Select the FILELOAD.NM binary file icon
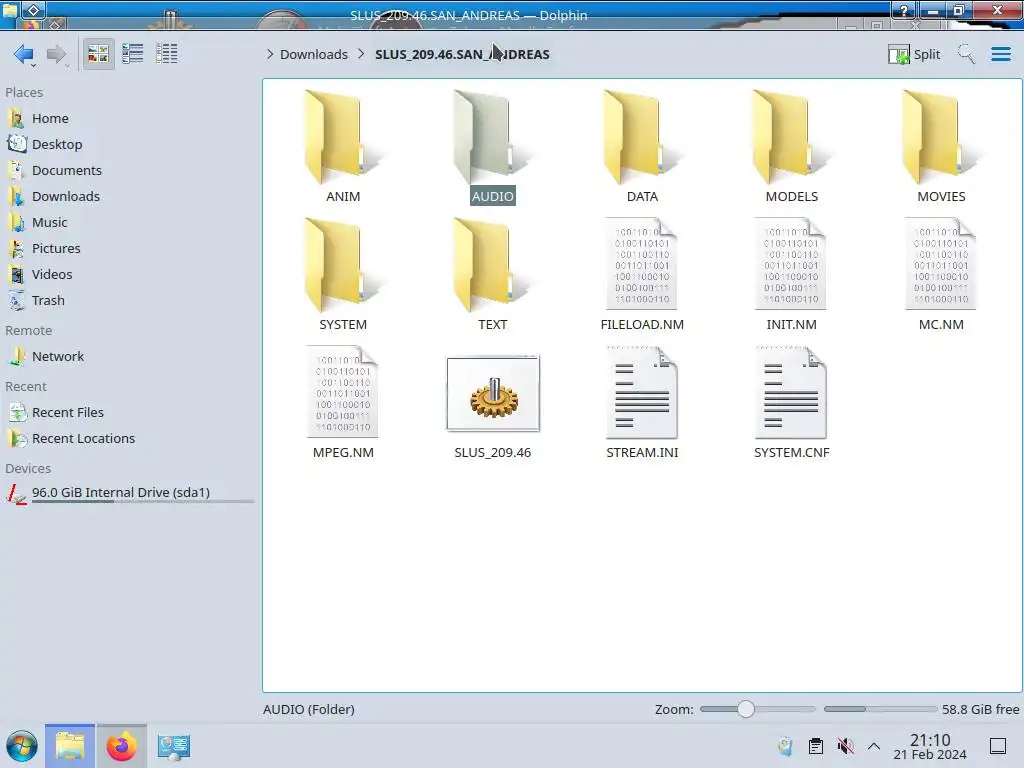The image size is (1024, 768). [642, 264]
